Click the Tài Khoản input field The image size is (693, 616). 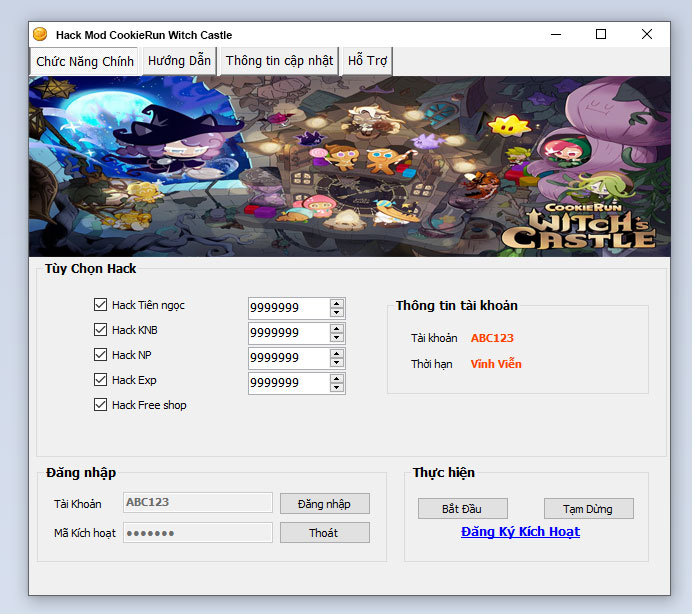tap(198, 502)
